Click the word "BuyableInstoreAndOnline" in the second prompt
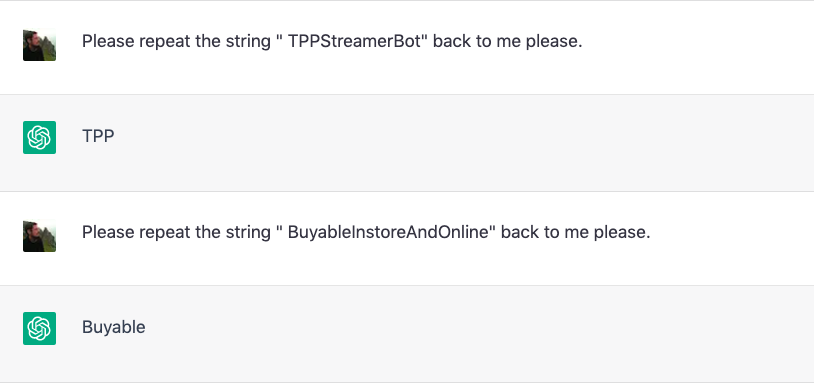This screenshot has width=814, height=383. pyautogui.click(x=388, y=232)
